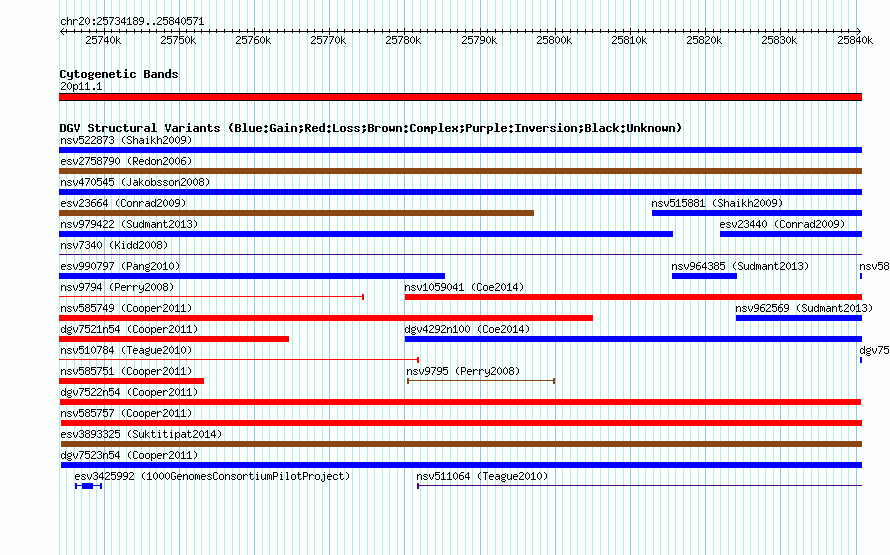
Task: Open dgv7521n54 (Cooper2011) label
Action: (x=129, y=329)
